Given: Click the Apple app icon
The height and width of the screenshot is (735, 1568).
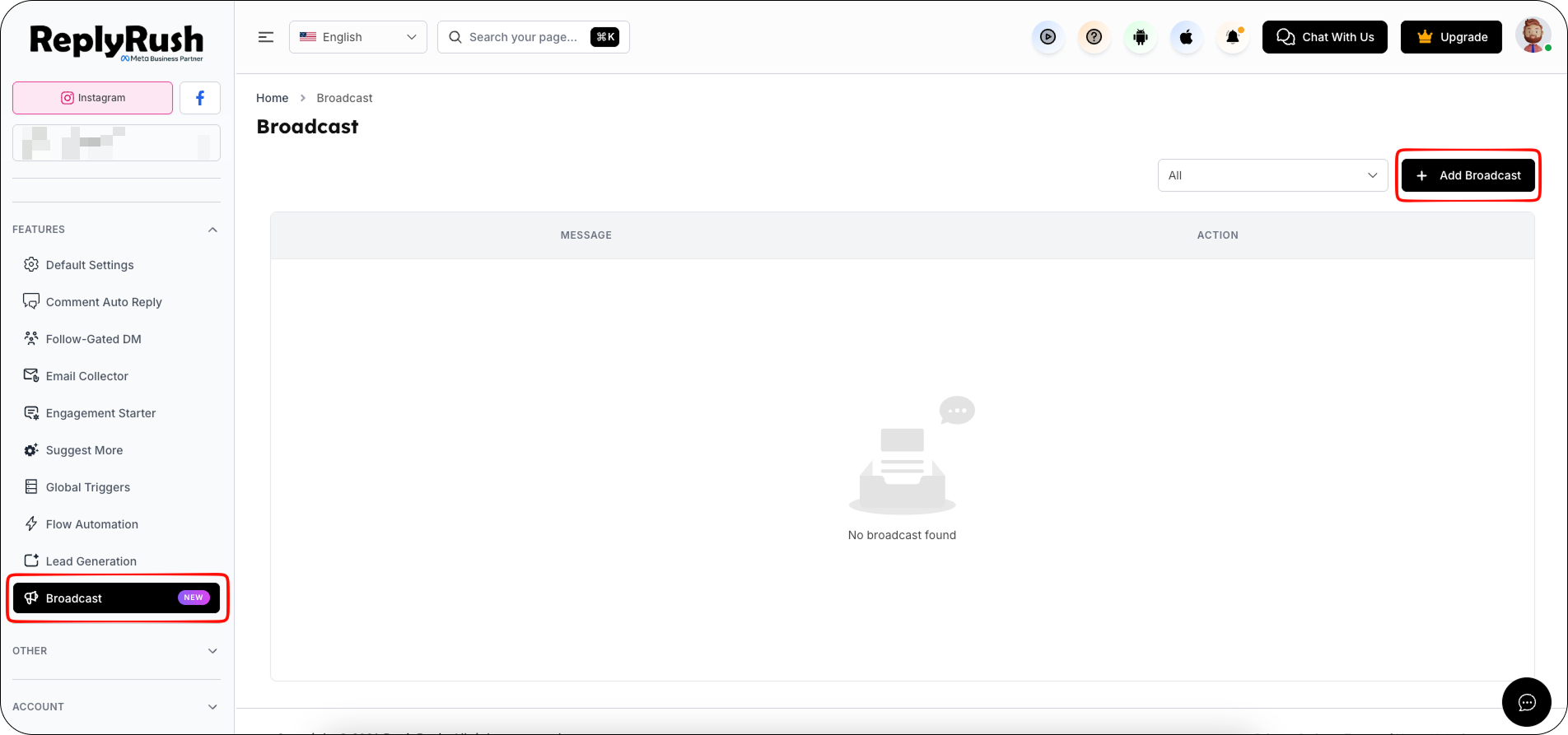Looking at the screenshot, I should point(1186,37).
